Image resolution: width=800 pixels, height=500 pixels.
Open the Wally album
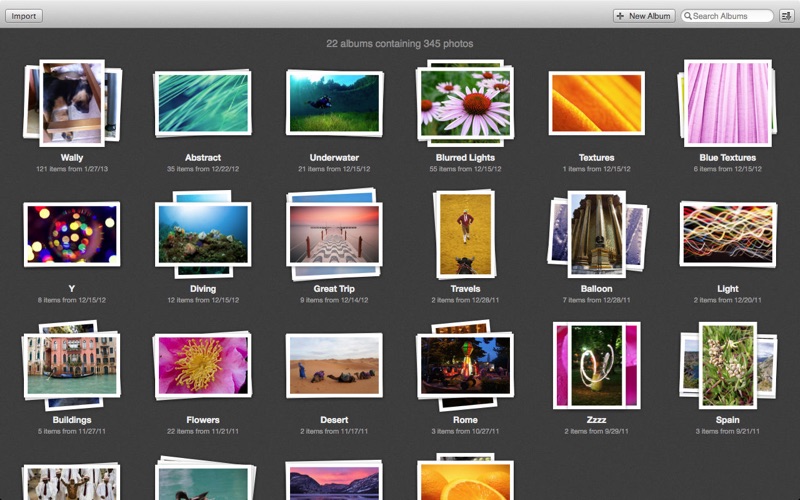72,104
